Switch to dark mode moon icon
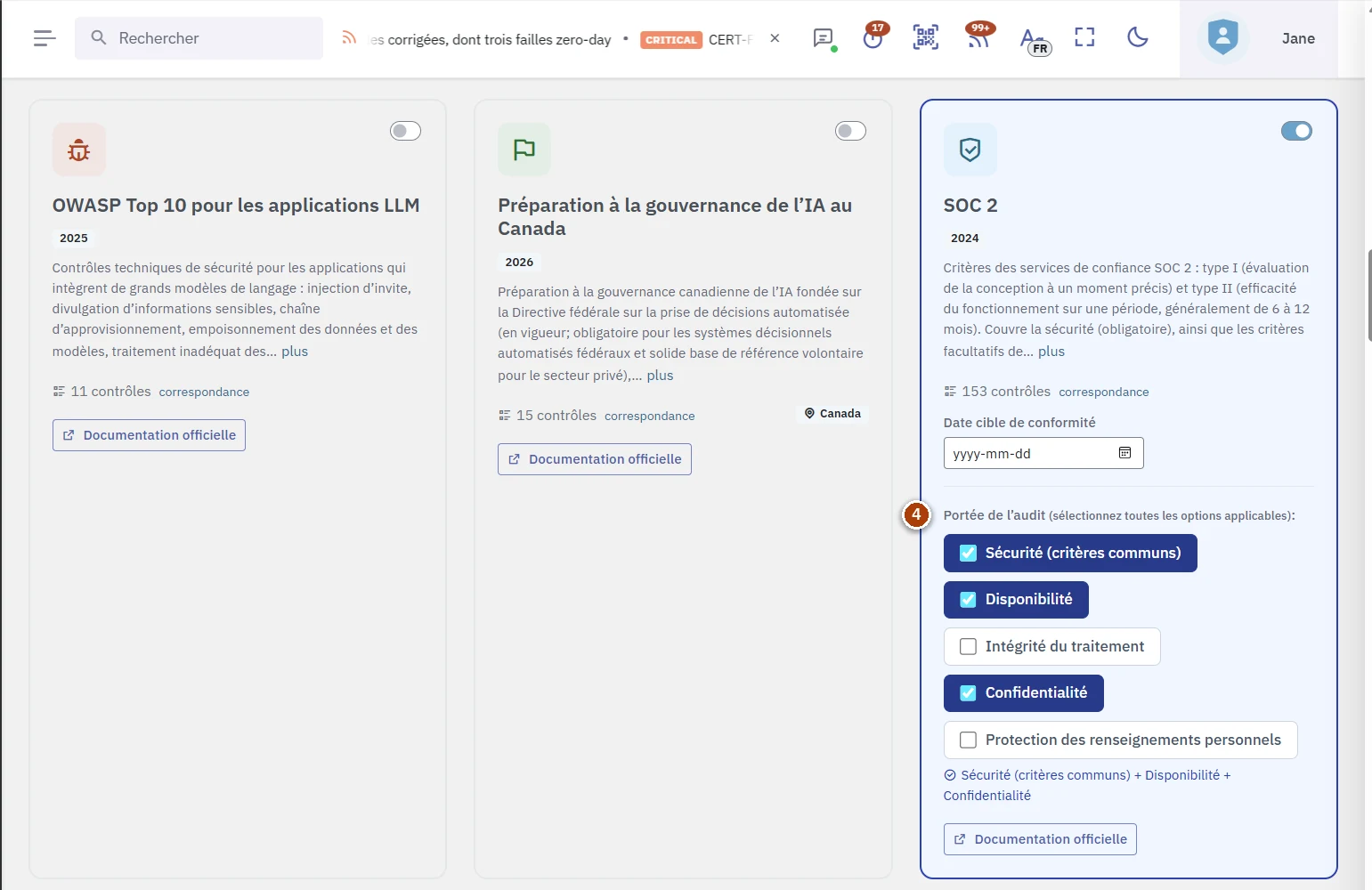 pyautogui.click(x=1137, y=37)
